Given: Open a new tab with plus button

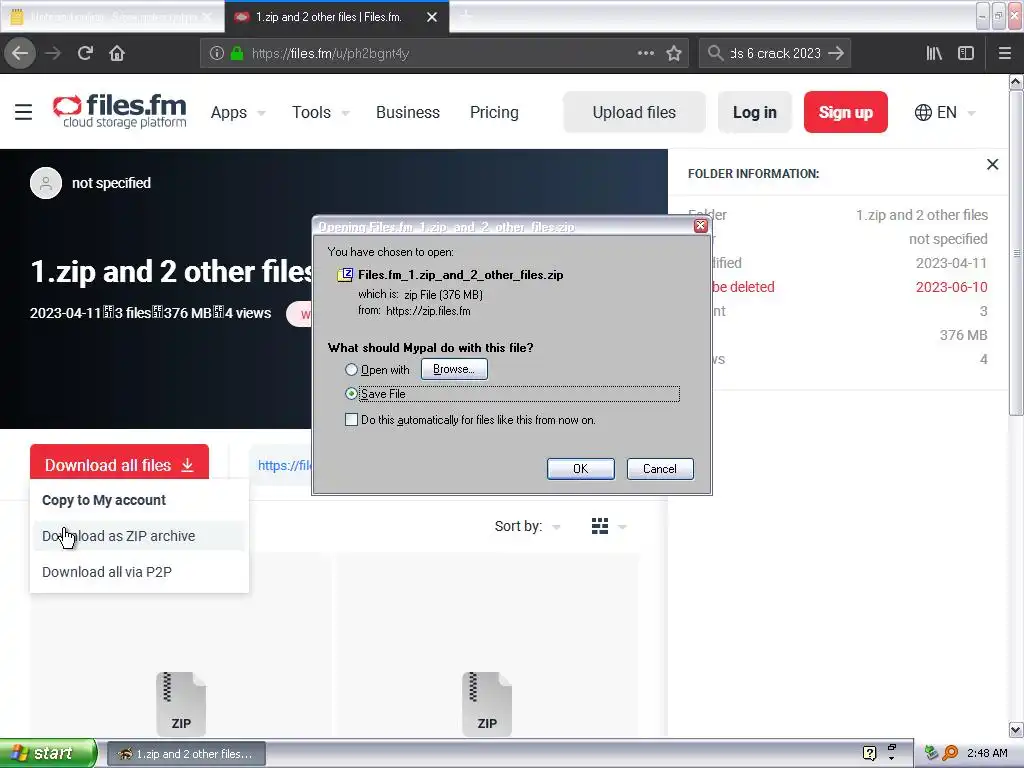Looking at the screenshot, I should coord(466,15).
